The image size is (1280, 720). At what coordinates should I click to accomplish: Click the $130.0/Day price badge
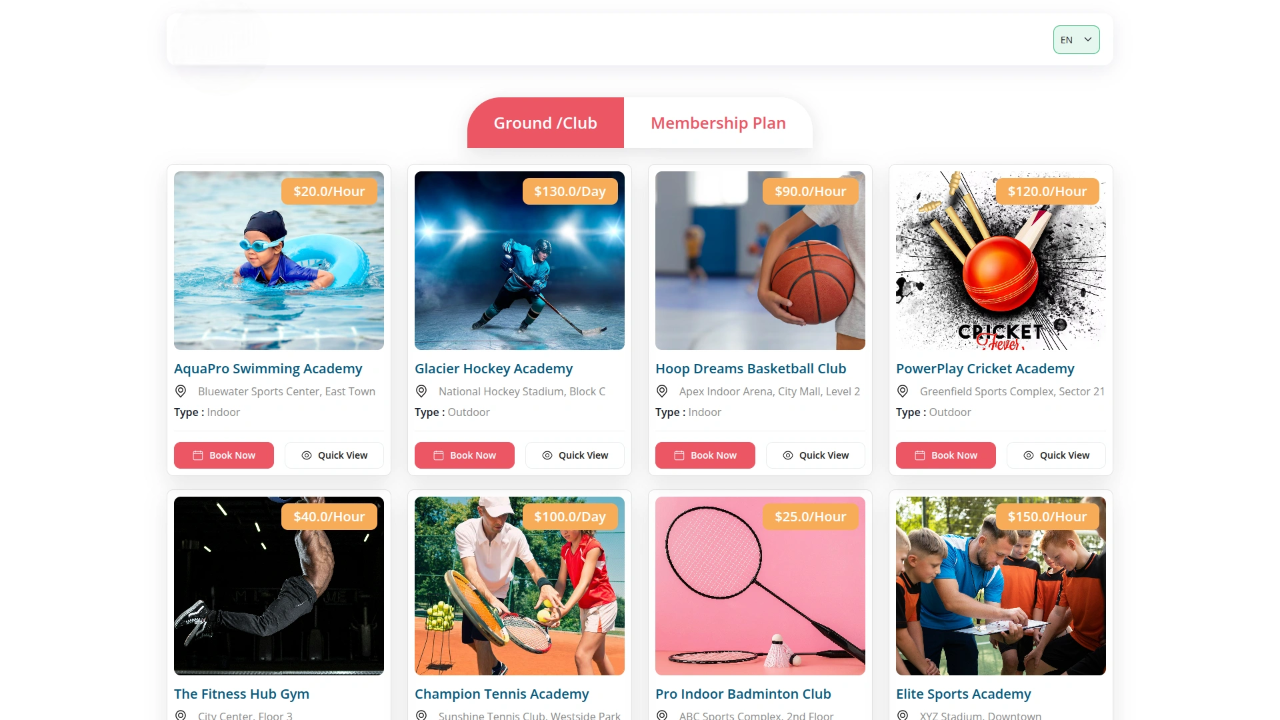click(x=570, y=191)
